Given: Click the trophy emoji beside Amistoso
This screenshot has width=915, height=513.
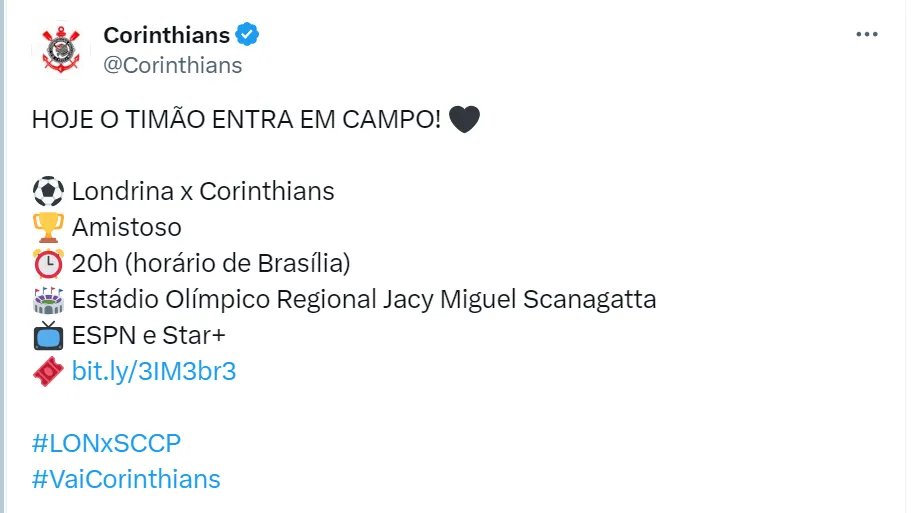Looking at the screenshot, I should [48, 228].
